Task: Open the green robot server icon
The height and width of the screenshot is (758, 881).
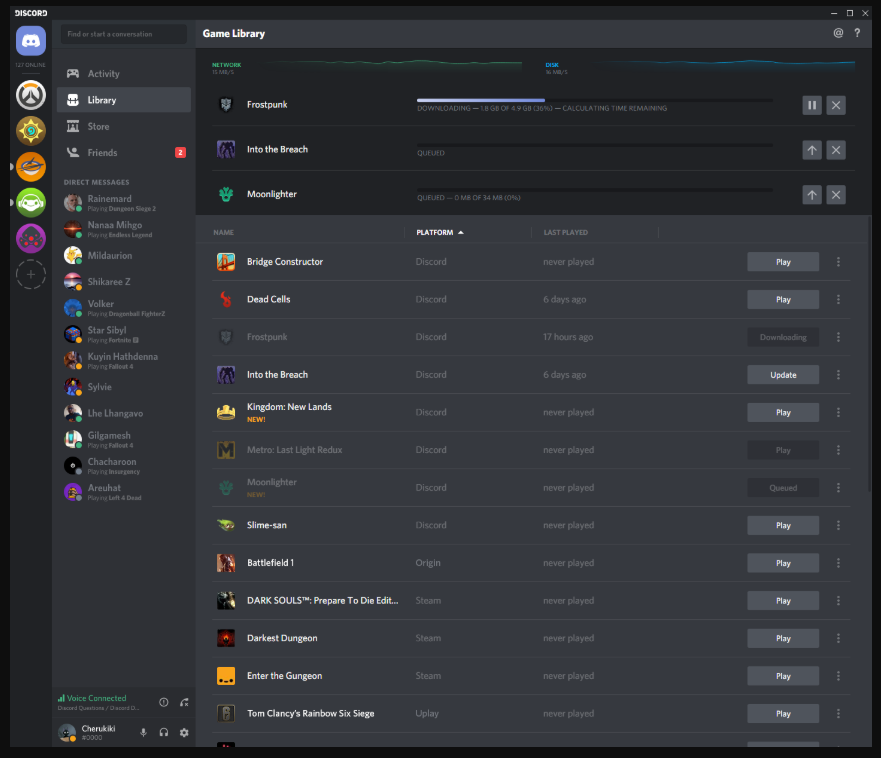Action: (x=31, y=203)
